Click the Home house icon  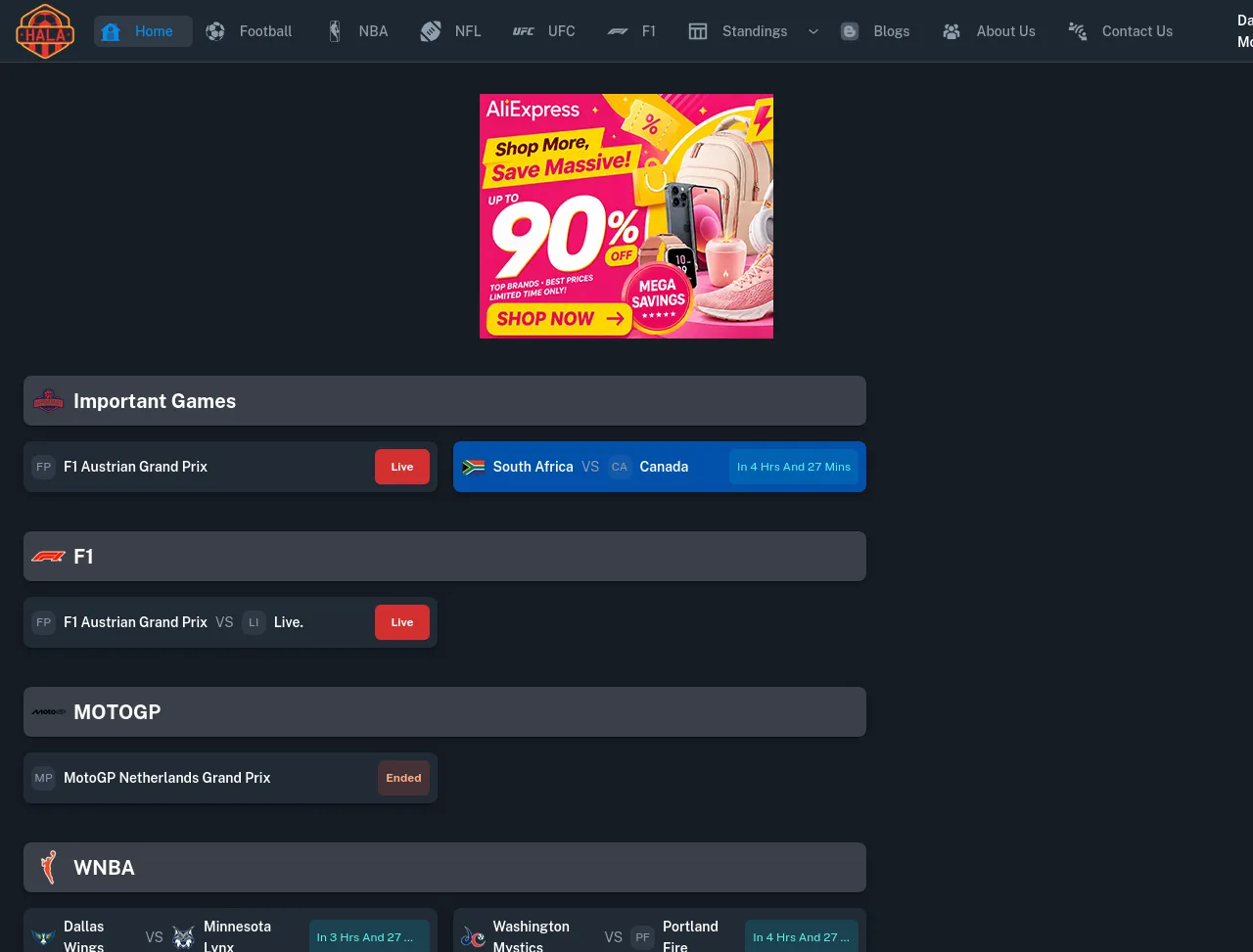[x=111, y=31]
